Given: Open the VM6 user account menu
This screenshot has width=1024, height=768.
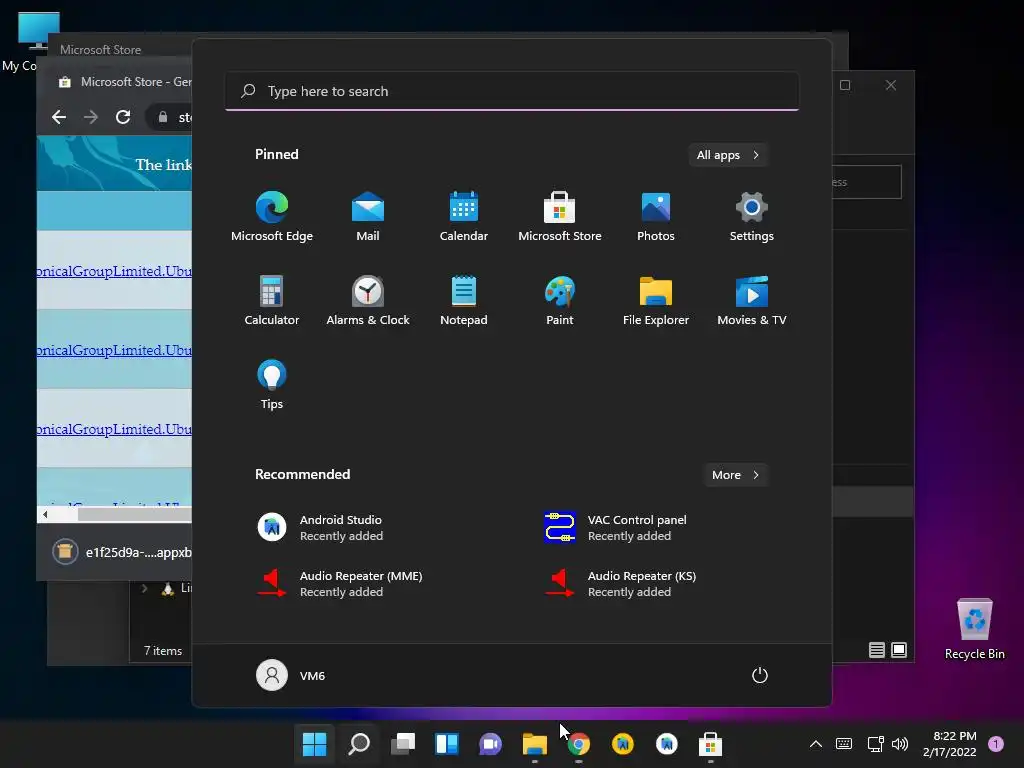Looking at the screenshot, I should [x=291, y=675].
